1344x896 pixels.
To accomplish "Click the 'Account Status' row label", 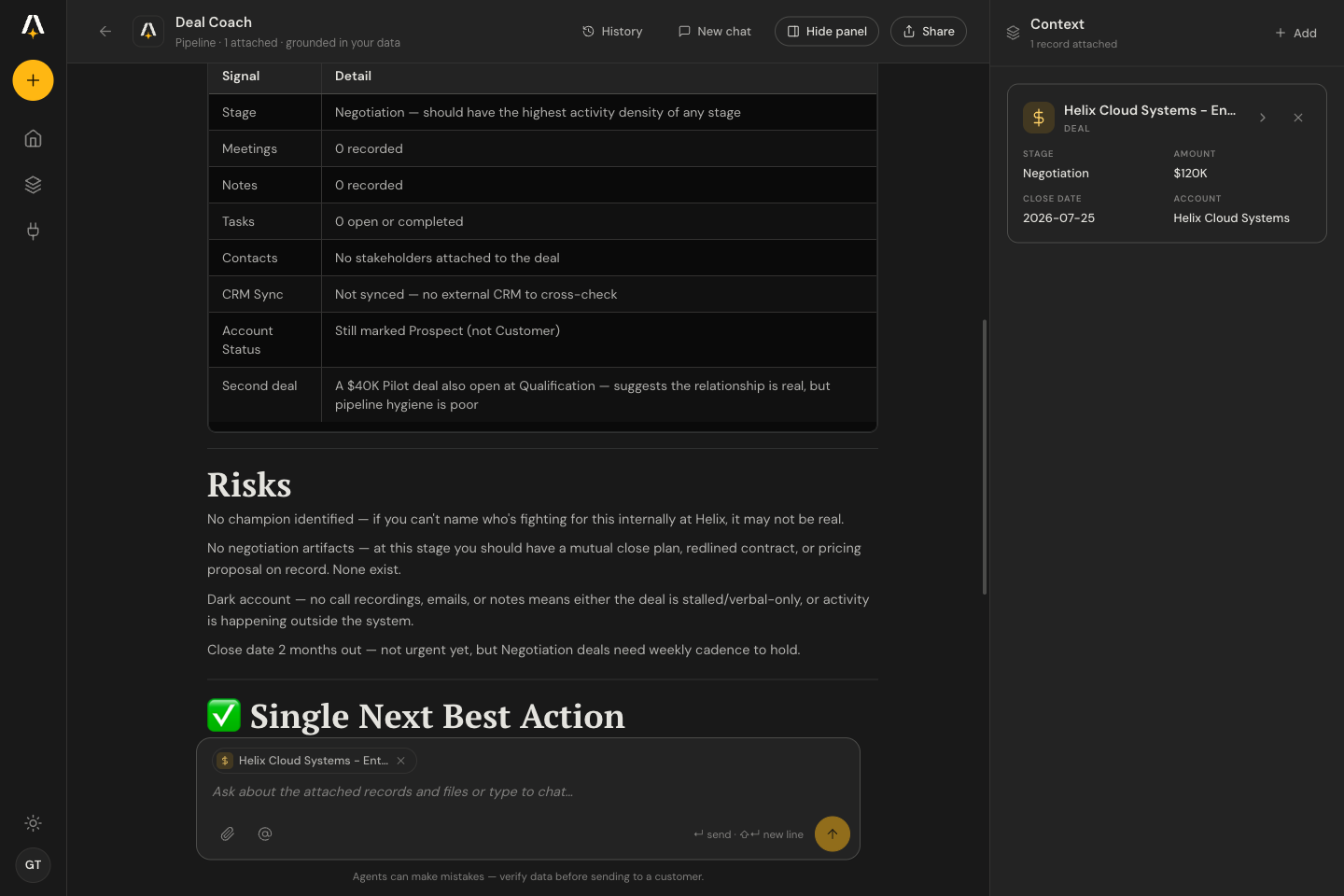I will coord(248,341).
